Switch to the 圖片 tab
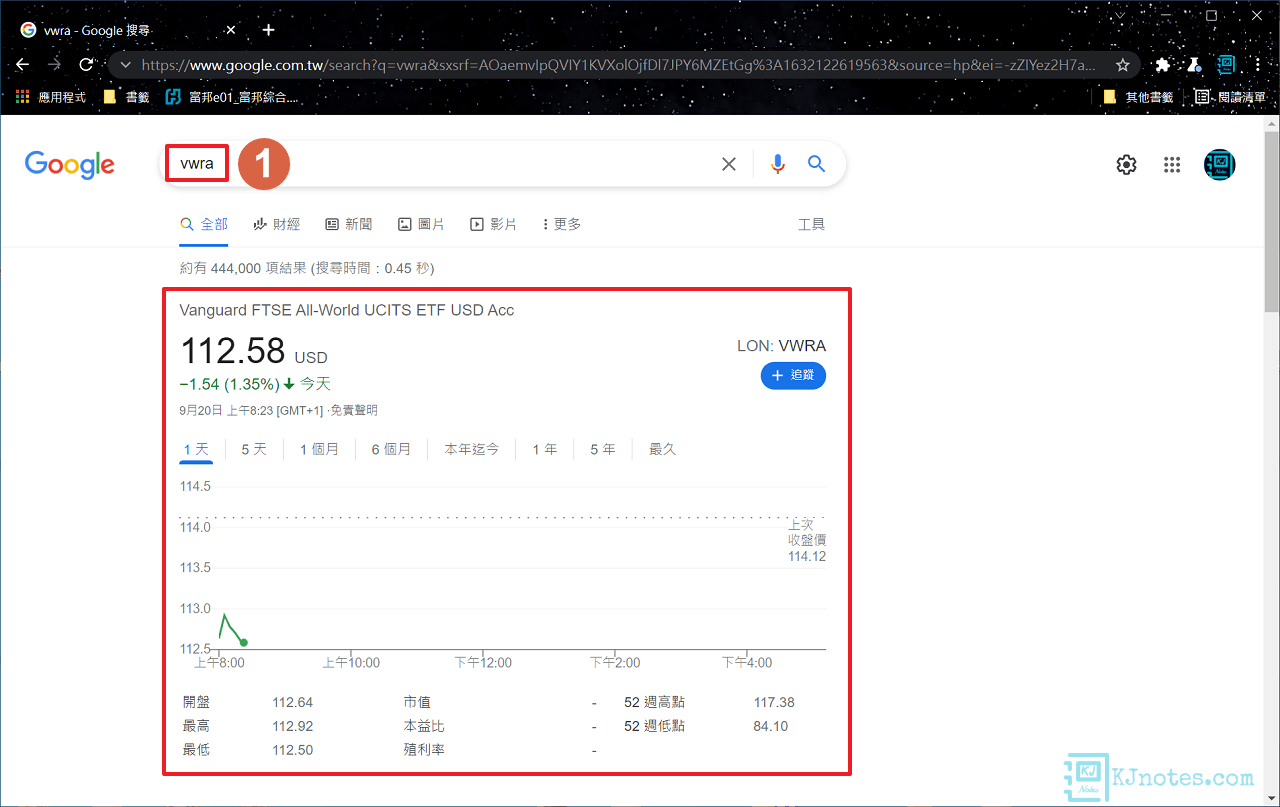The image size is (1280, 807). click(x=421, y=225)
